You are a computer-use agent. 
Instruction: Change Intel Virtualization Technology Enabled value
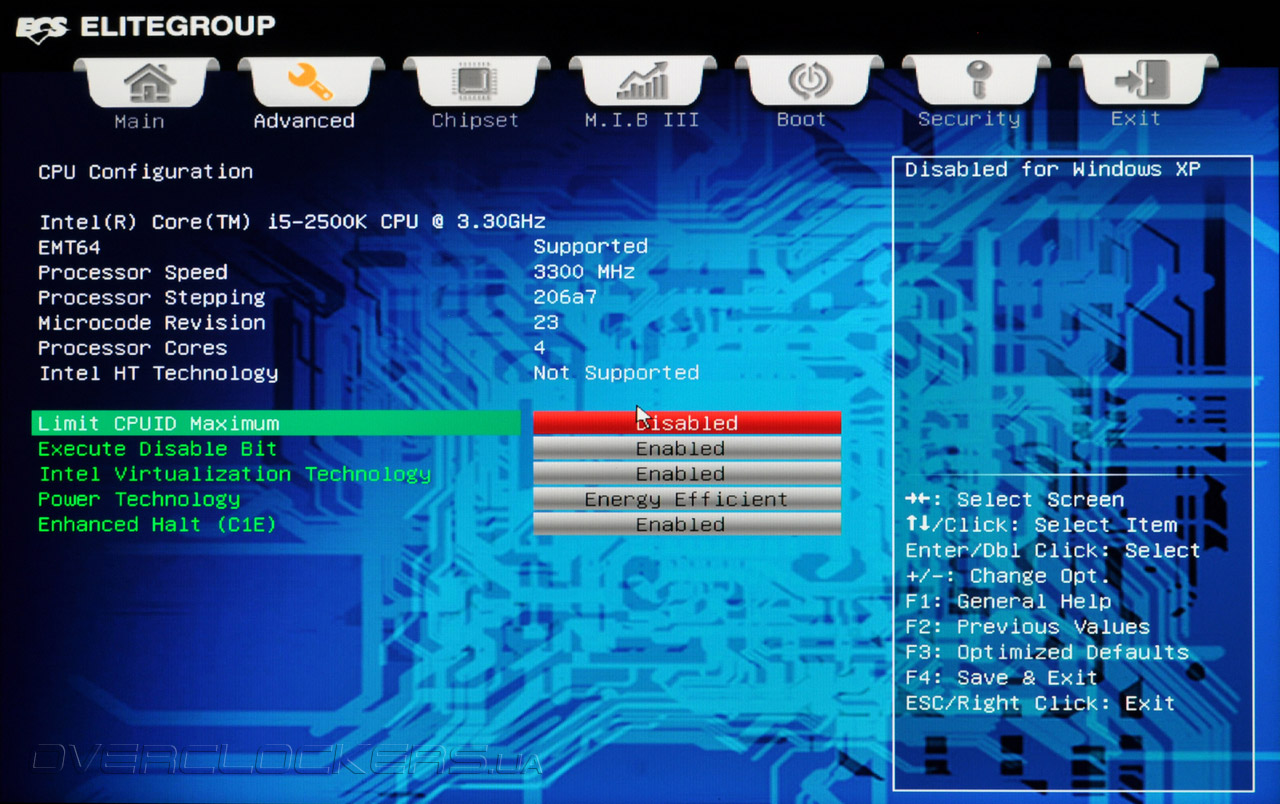coord(687,473)
